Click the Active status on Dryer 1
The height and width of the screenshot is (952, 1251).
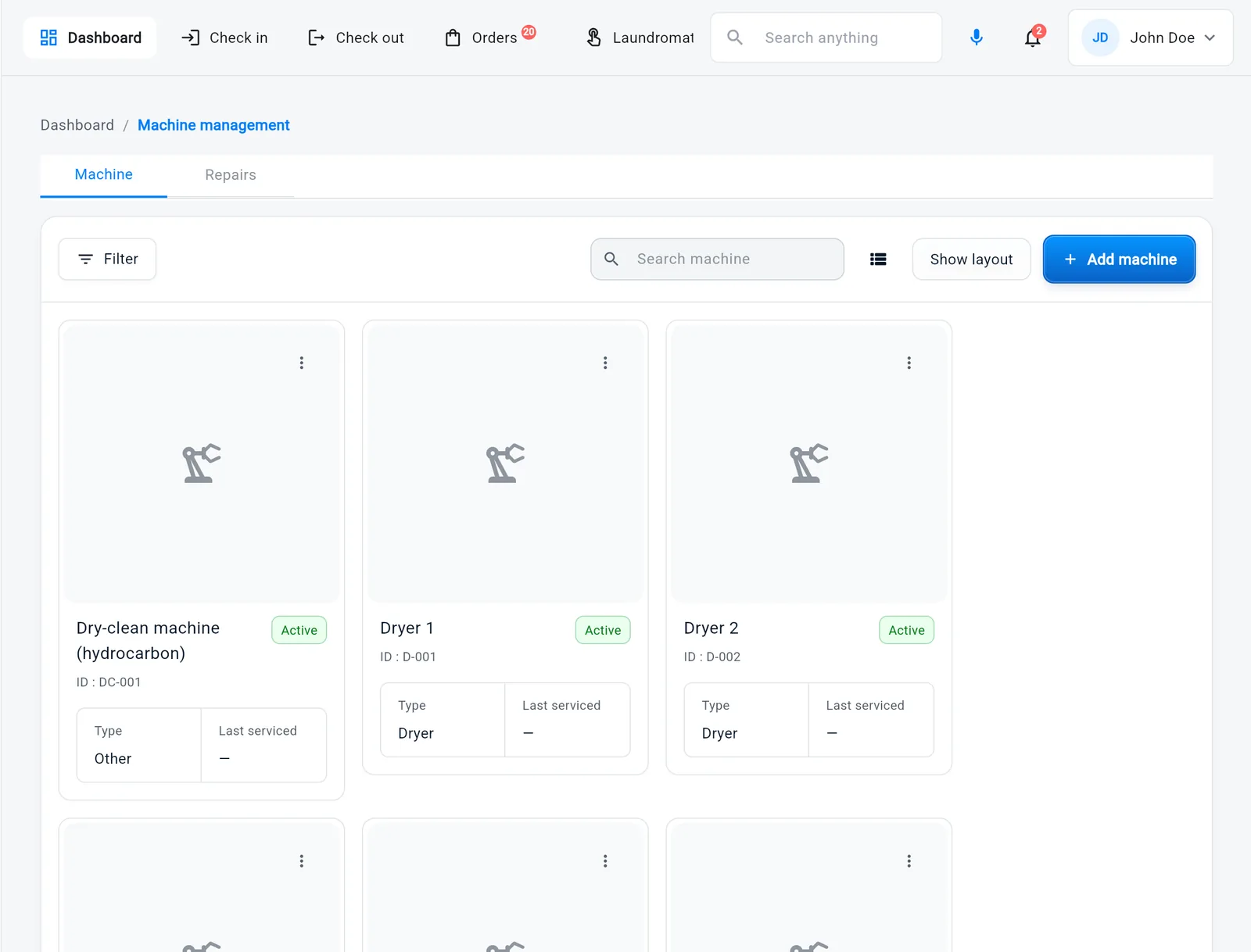[603, 630]
